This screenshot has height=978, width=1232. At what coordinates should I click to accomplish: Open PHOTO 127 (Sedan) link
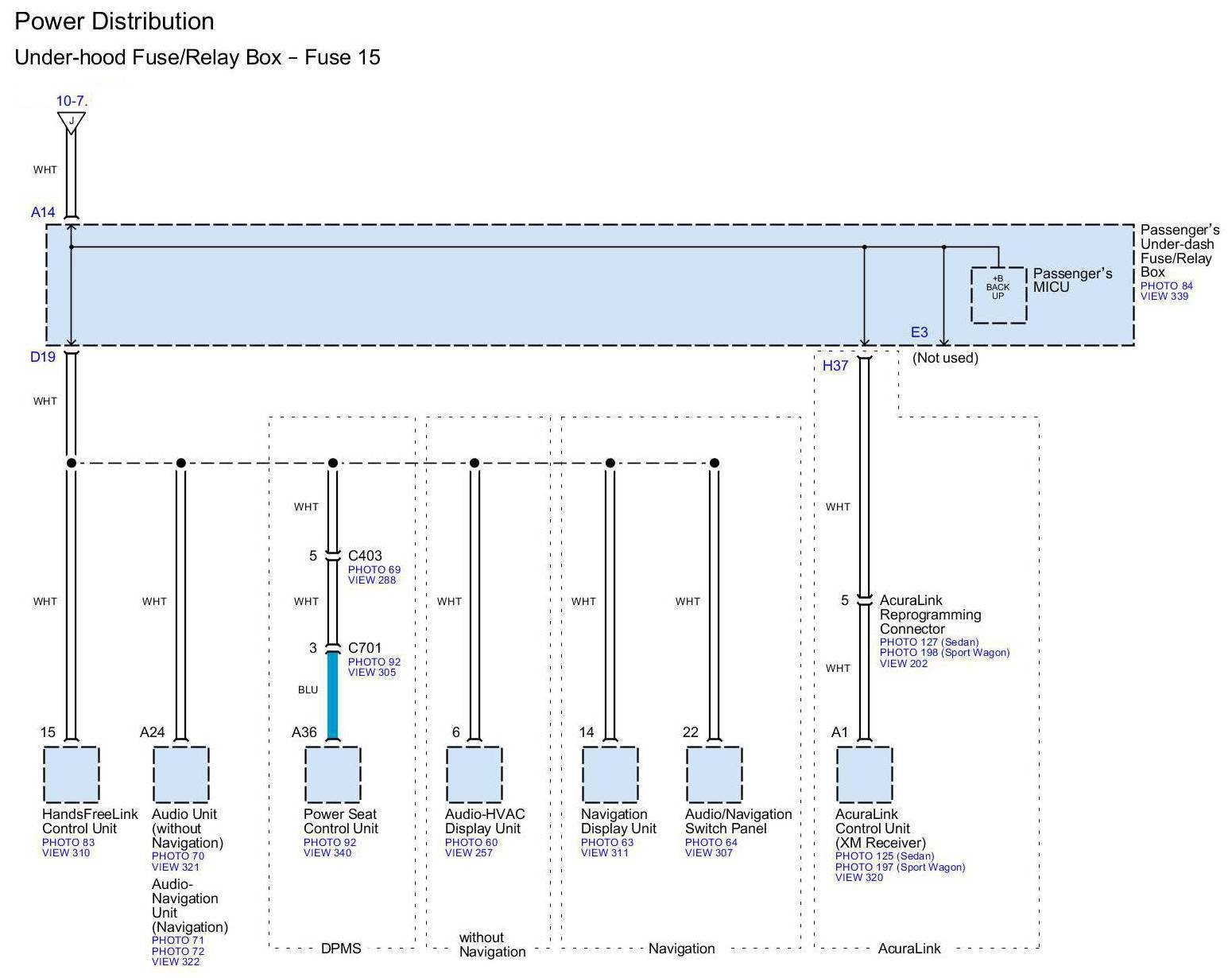[x=928, y=642]
